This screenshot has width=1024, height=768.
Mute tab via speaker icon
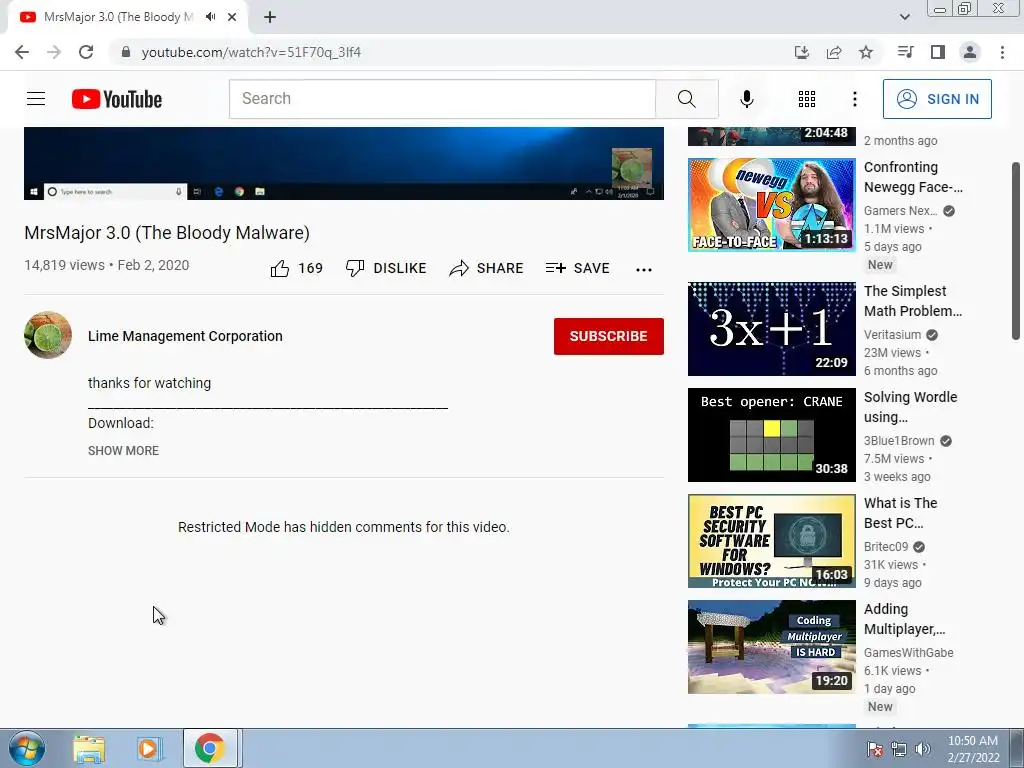(210, 17)
